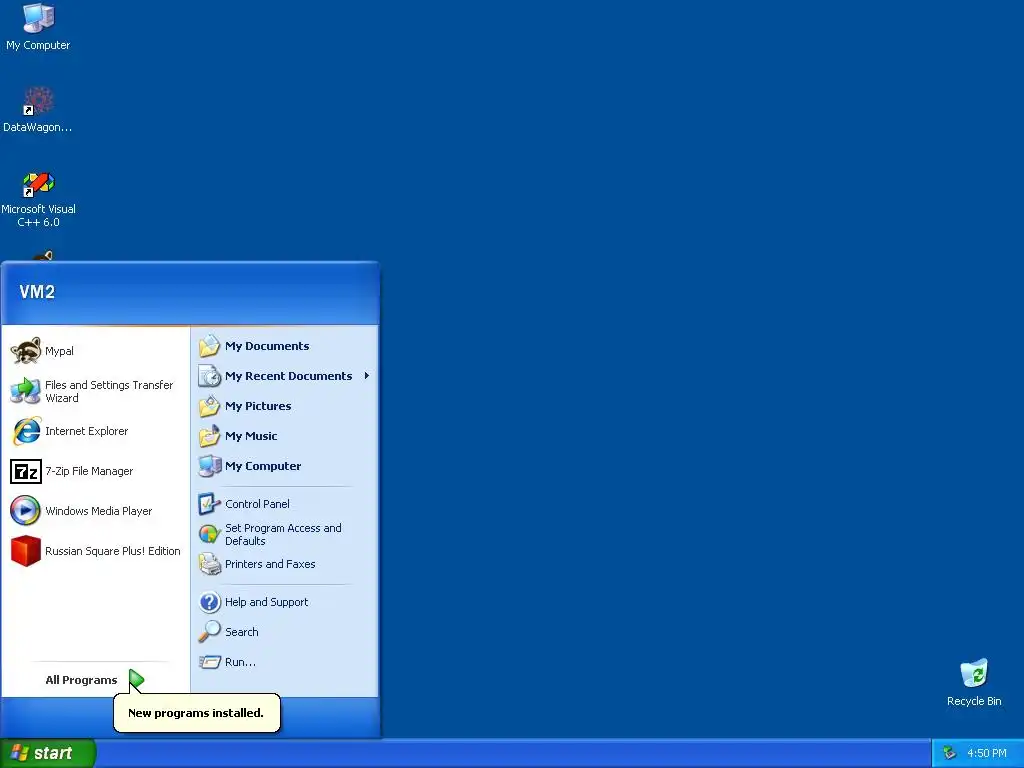Click the Printers and Faxes icon
The width and height of the screenshot is (1024, 768).
(x=210, y=564)
